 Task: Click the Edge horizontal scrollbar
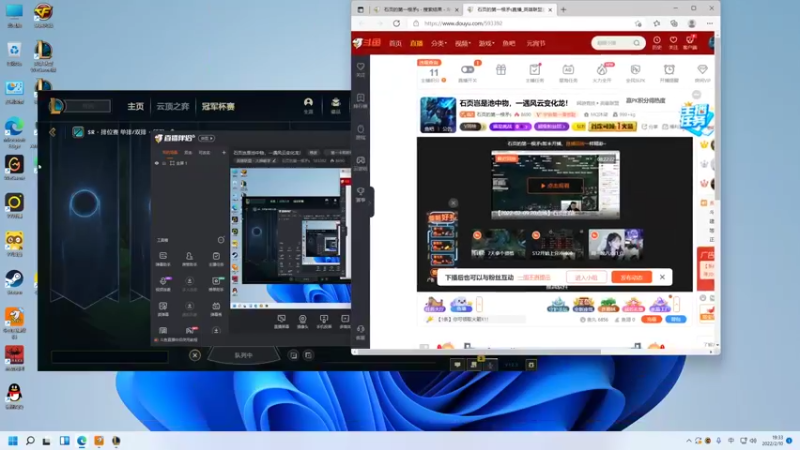pos(479,352)
